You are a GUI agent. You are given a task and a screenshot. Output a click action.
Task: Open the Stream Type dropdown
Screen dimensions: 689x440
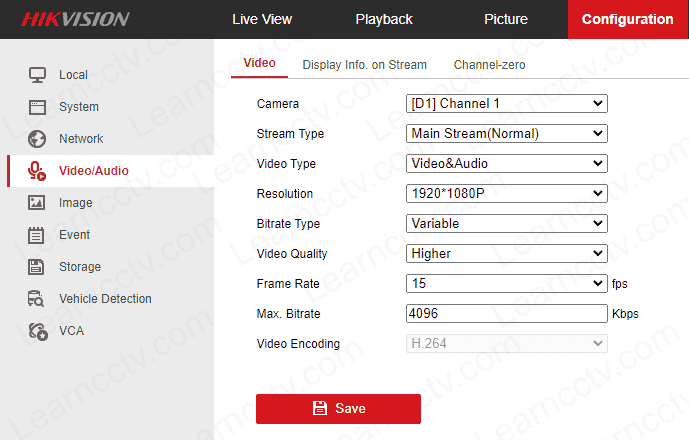pyautogui.click(x=506, y=134)
